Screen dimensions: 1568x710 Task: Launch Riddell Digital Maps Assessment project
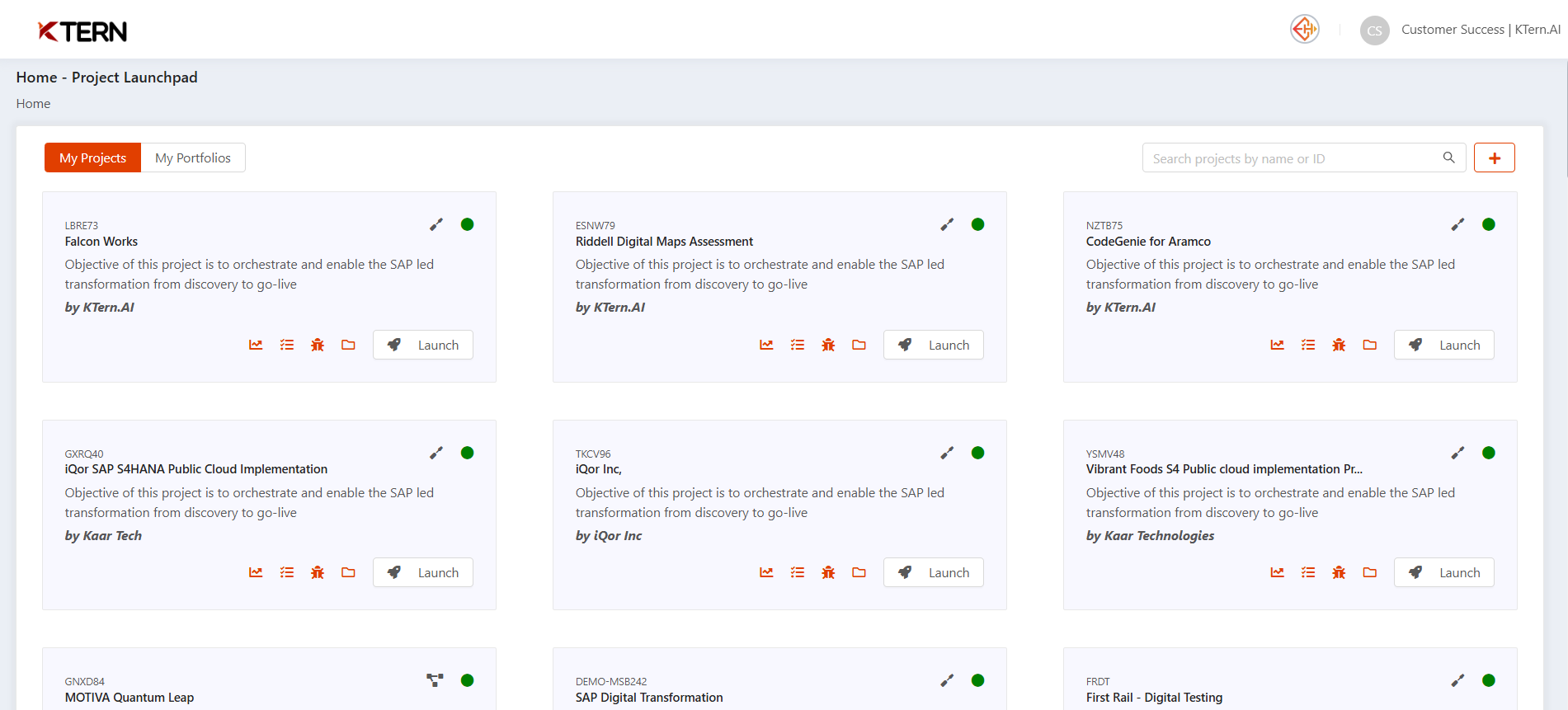tap(934, 345)
